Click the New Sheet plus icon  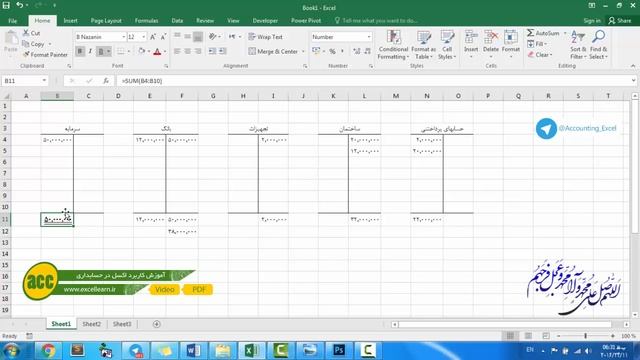[156, 324]
